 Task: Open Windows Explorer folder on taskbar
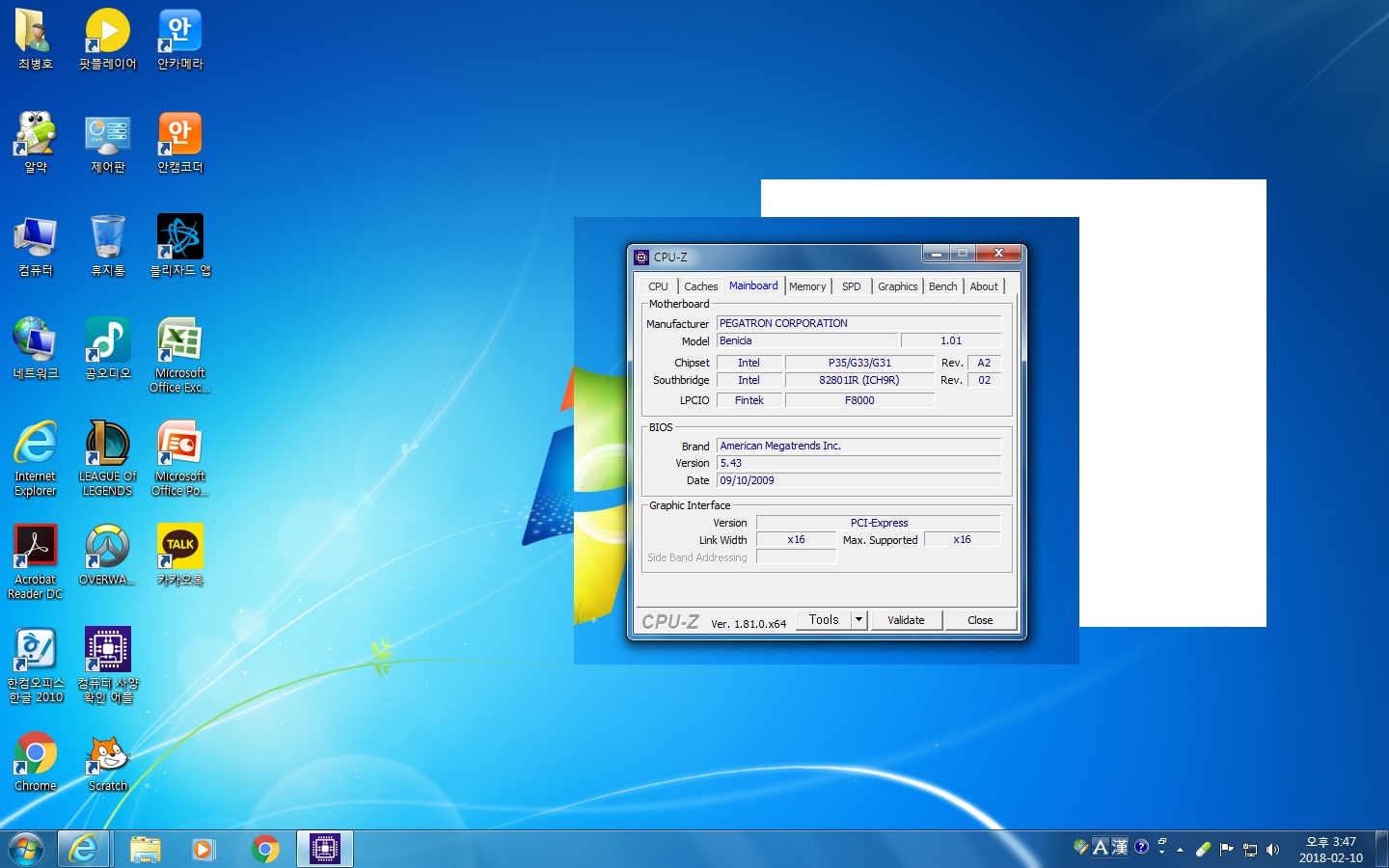tap(145, 849)
